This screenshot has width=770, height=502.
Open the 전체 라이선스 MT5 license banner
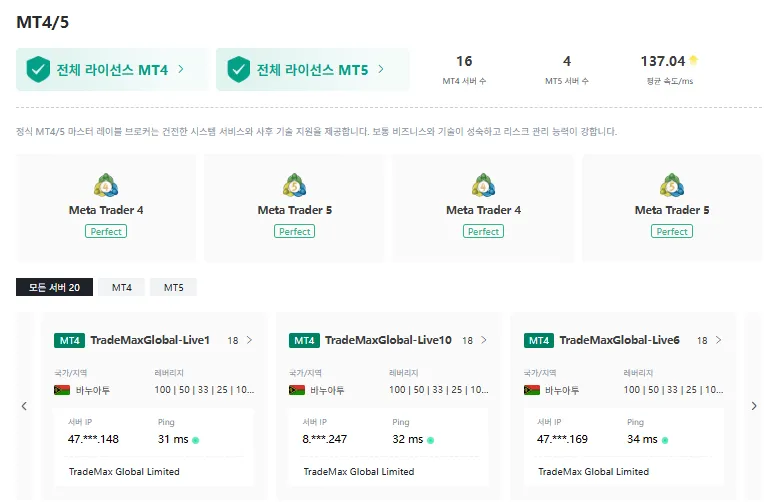click(x=312, y=69)
